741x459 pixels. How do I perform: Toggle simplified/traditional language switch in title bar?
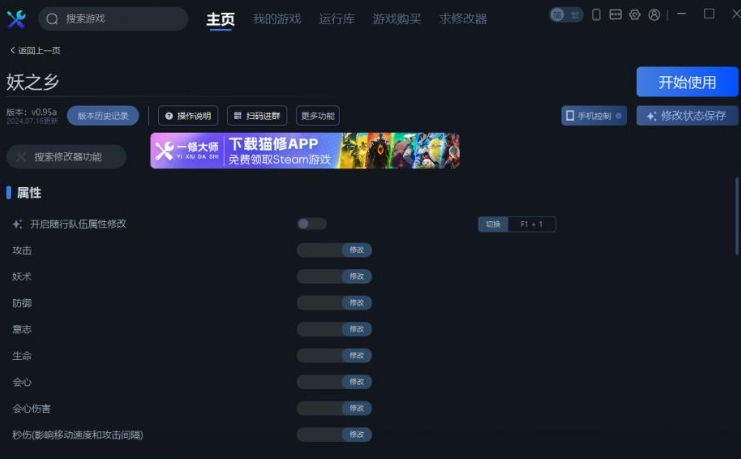(566, 15)
